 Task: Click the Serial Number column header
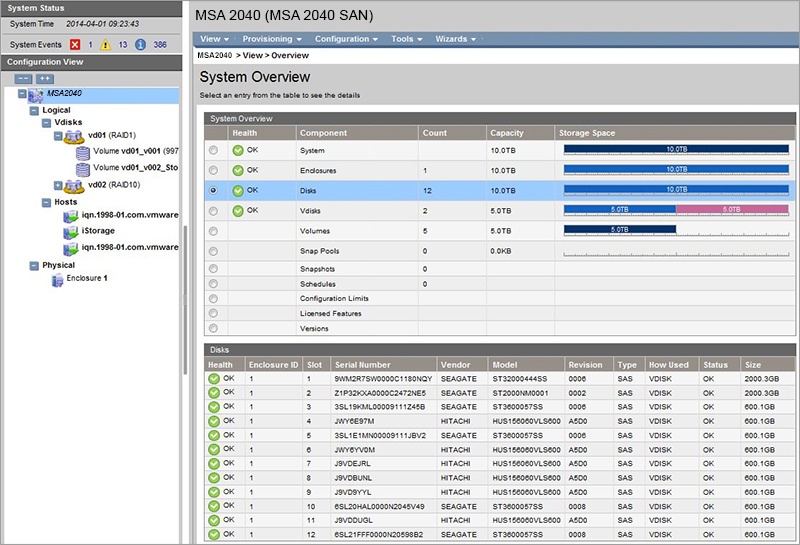[x=361, y=365]
